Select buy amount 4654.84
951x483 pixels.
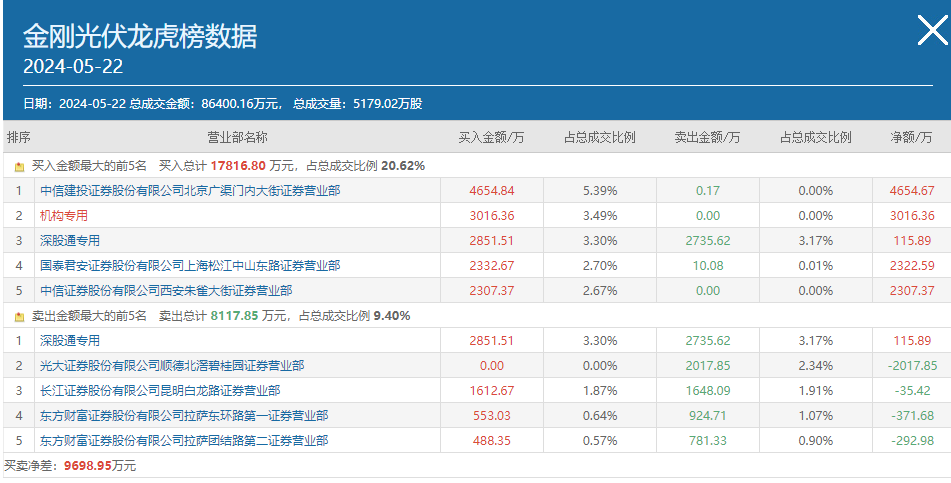(x=491, y=191)
